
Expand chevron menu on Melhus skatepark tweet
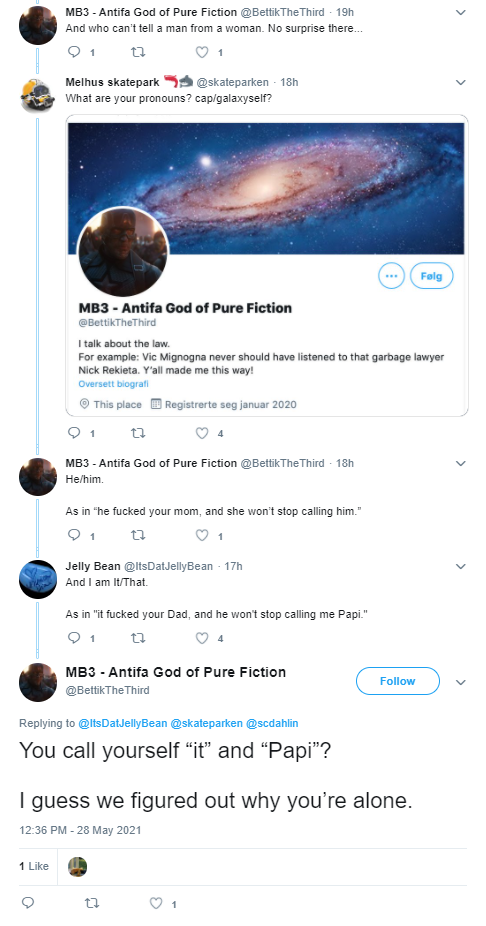pyautogui.click(x=461, y=82)
